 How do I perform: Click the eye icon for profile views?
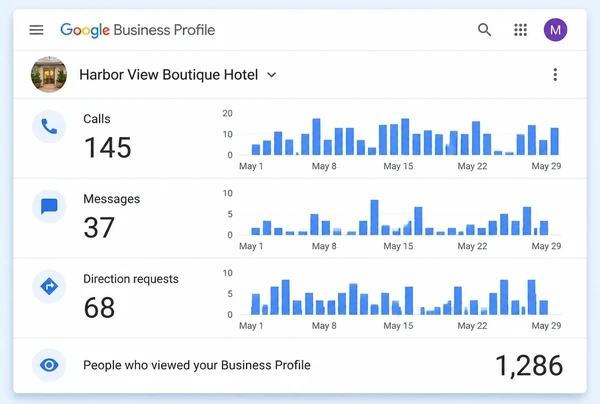pos(49,365)
